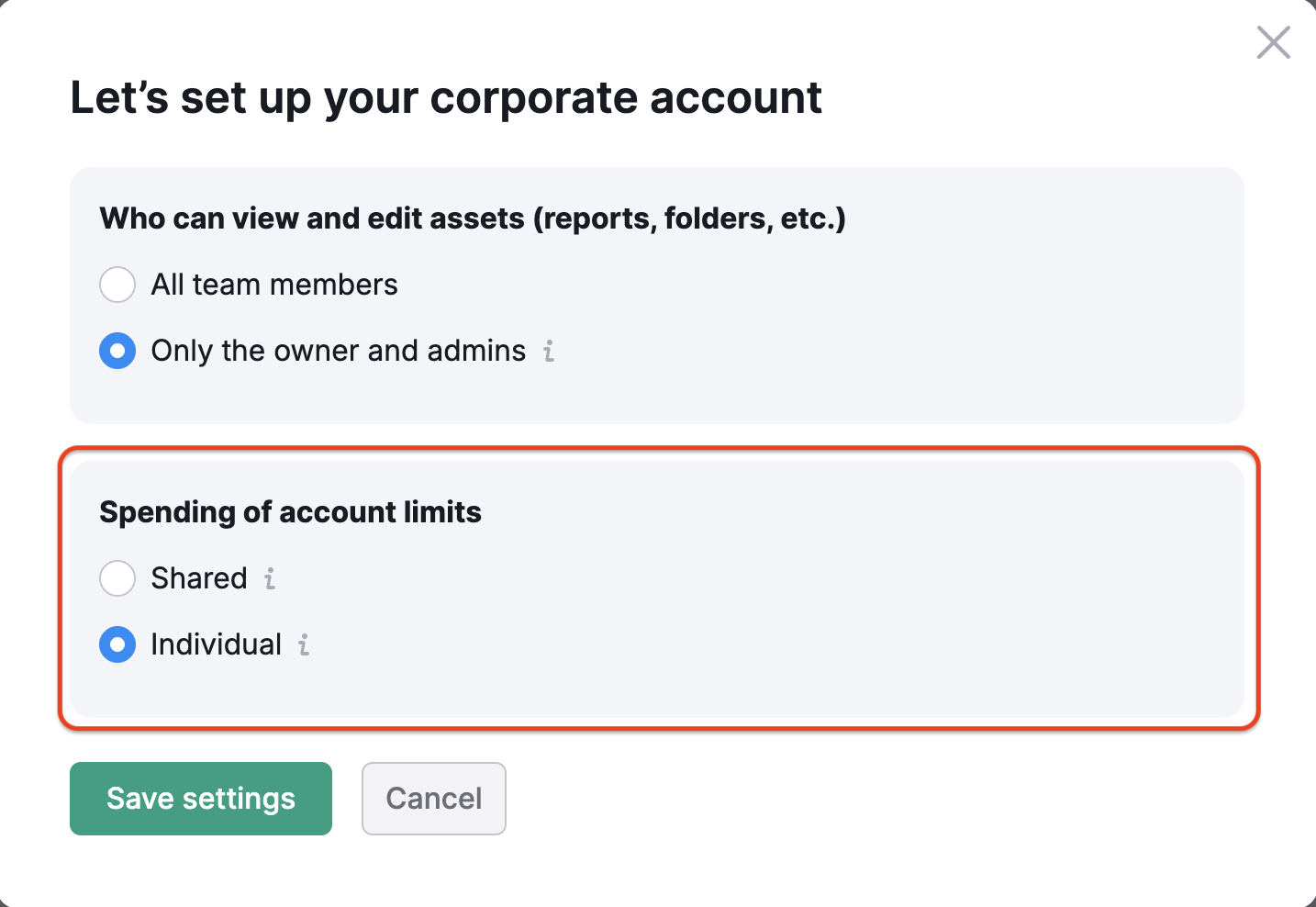Switch asset editing access to all team members
This screenshot has width=1316, height=907.
click(117, 285)
